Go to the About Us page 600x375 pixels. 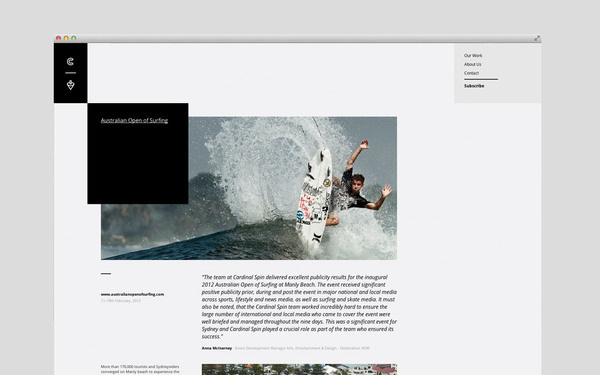pyautogui.click(x=473, y=64)
